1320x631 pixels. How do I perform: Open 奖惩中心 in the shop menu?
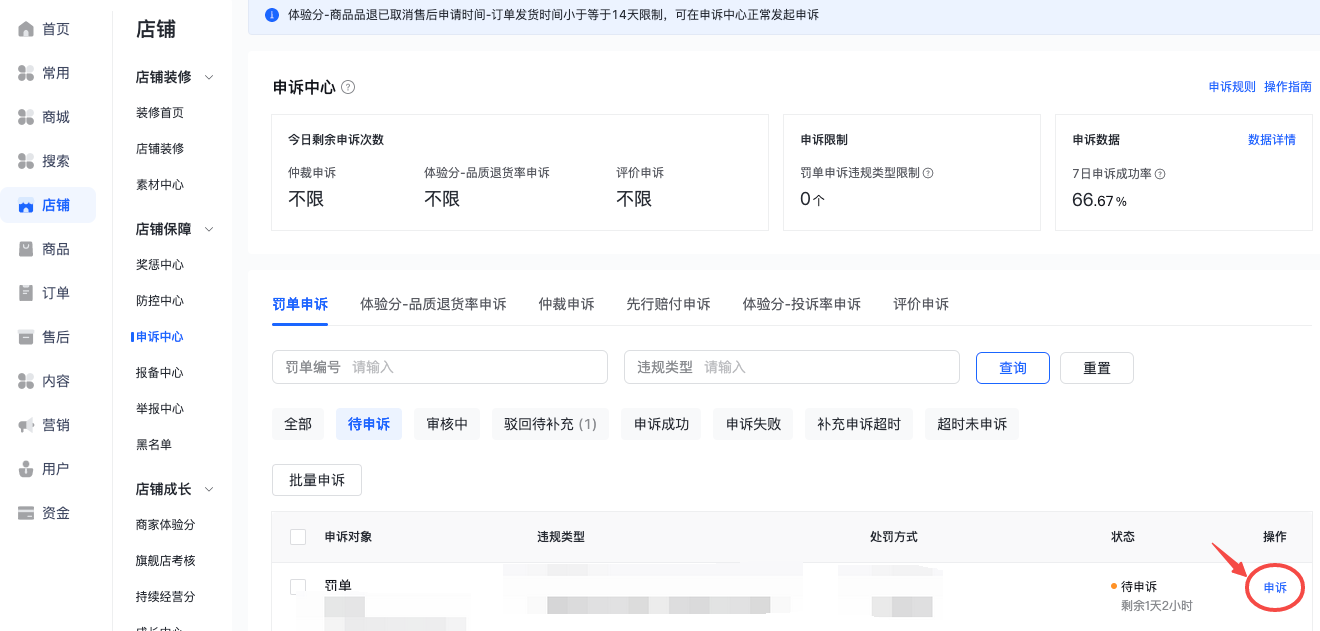(160, 265)
